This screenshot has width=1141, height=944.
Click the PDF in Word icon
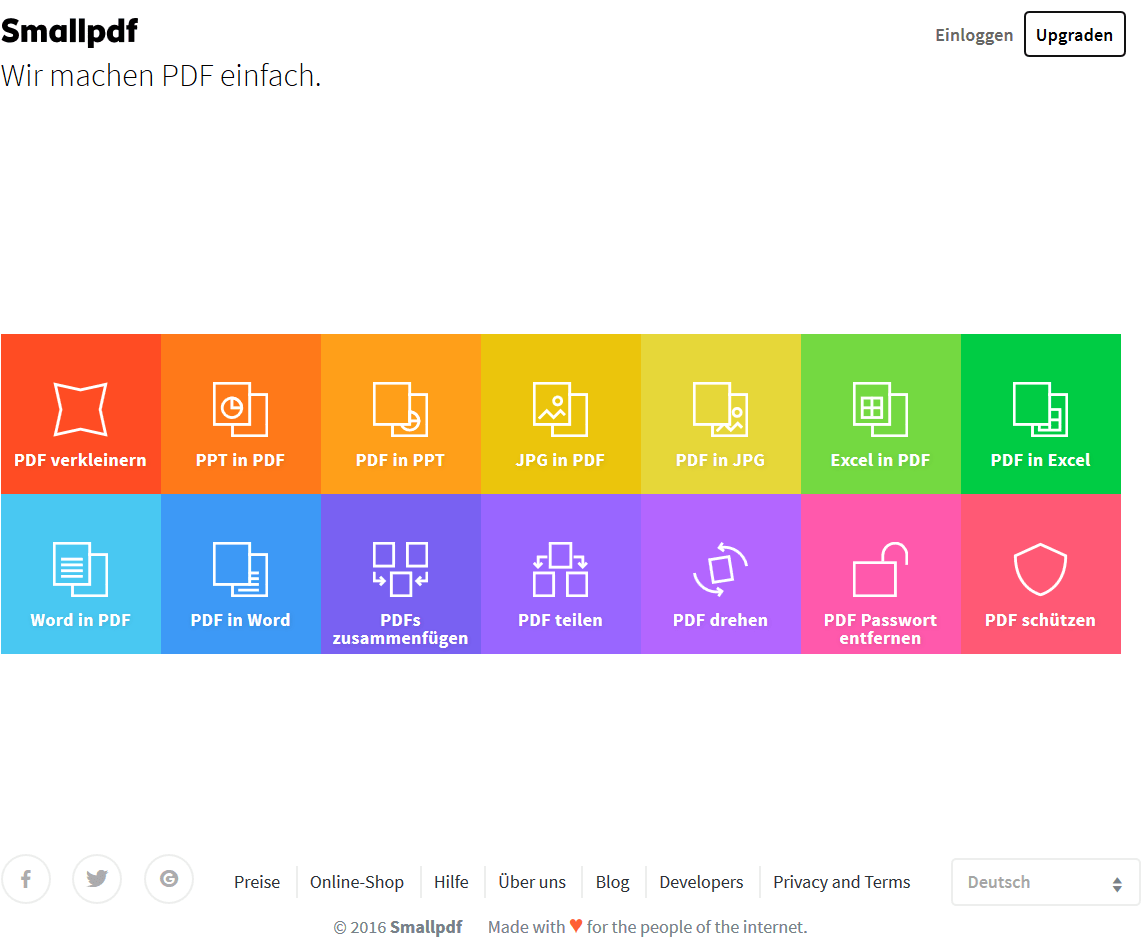coord(240,569)
